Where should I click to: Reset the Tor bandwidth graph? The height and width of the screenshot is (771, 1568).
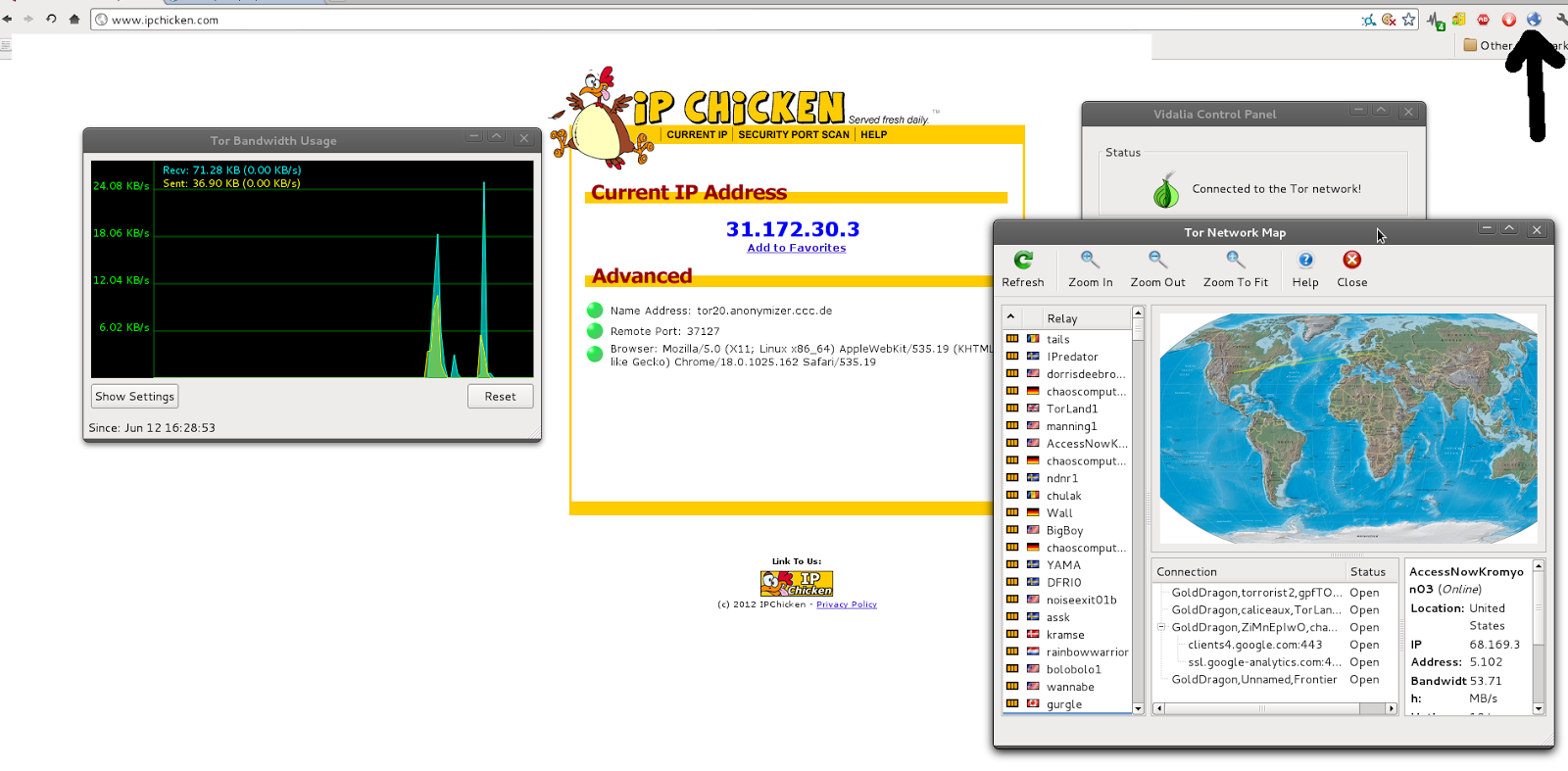(500, 397)
